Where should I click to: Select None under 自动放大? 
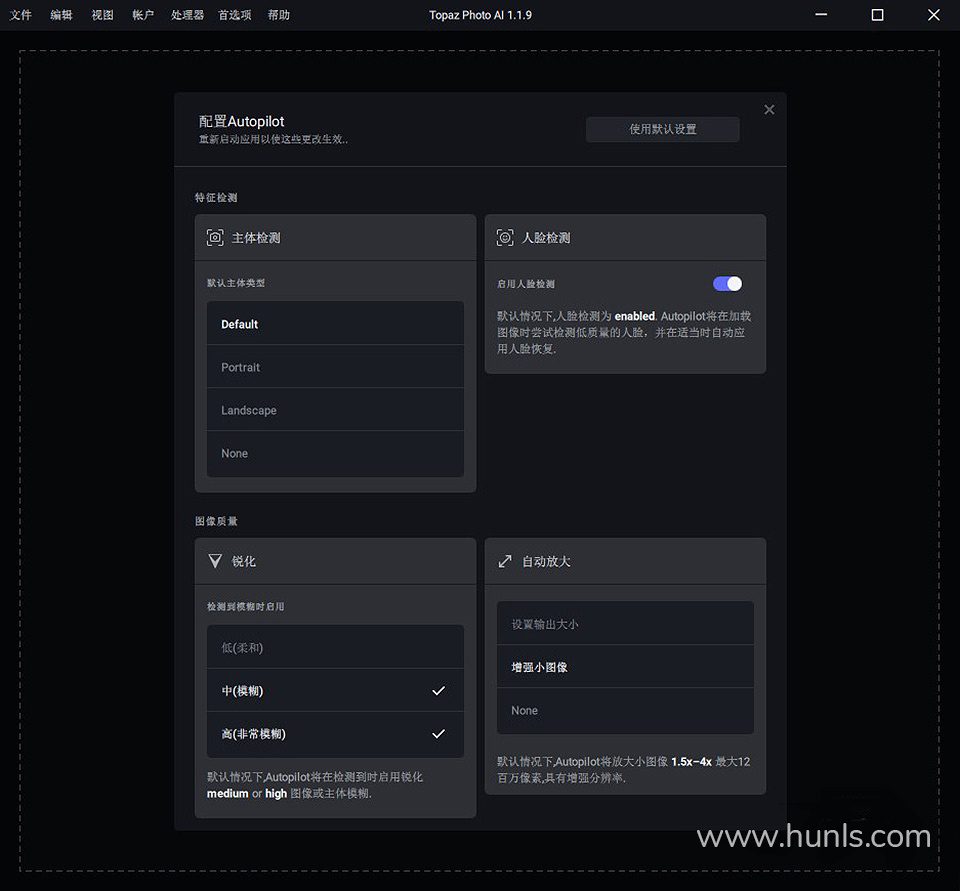click(625, 710)
